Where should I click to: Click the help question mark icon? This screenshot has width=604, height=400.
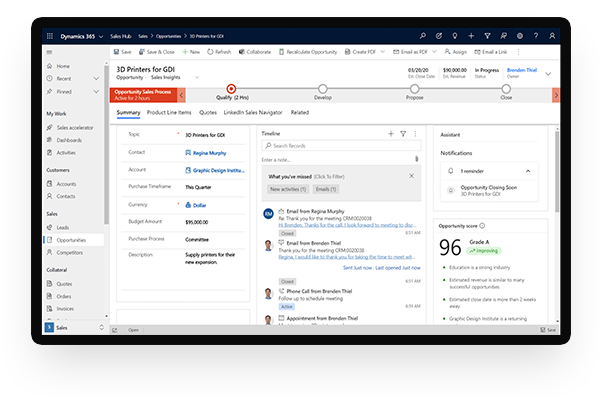point(536,36)
